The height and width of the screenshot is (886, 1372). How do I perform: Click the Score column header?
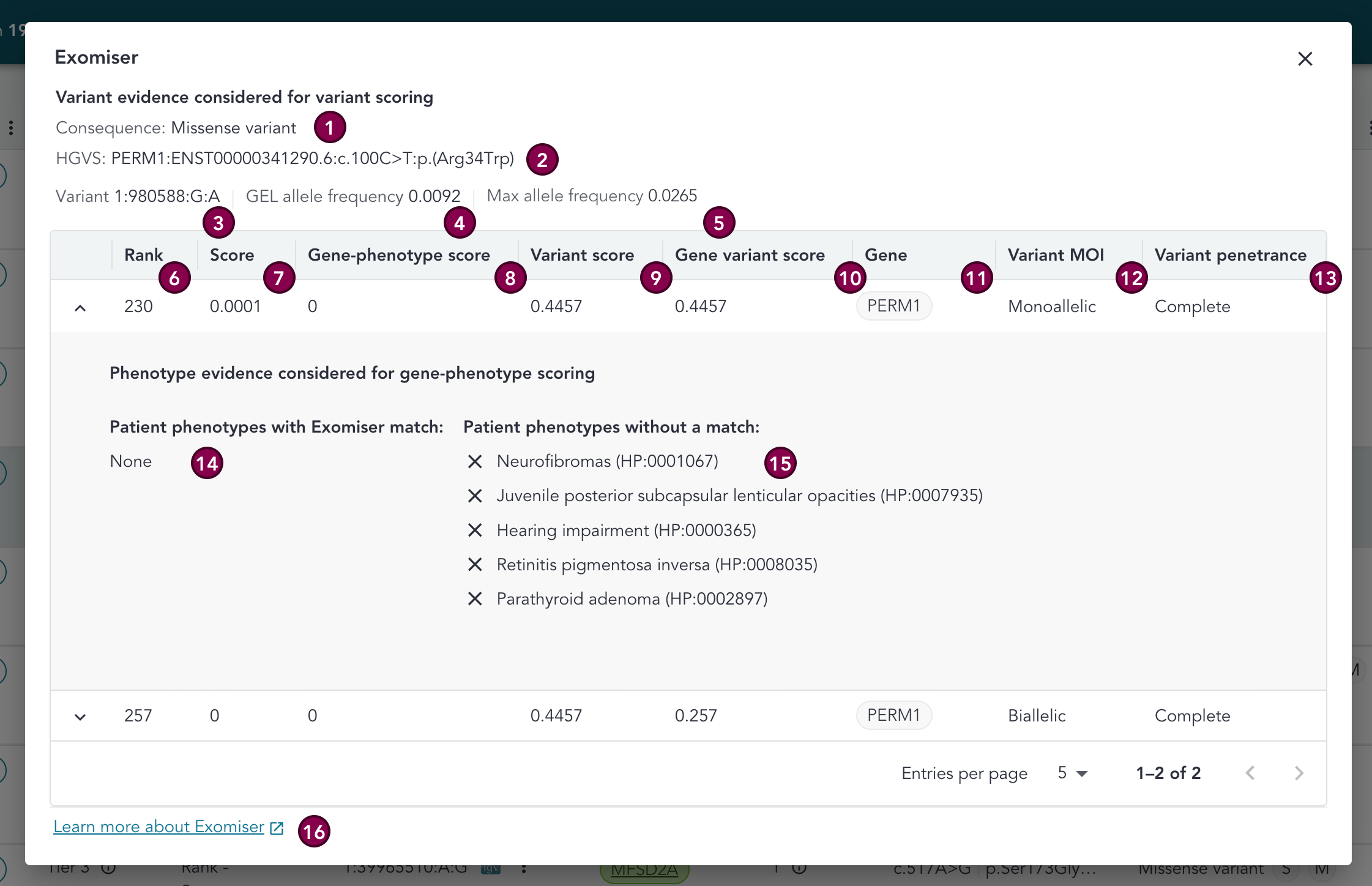click(x=231, y=255)
